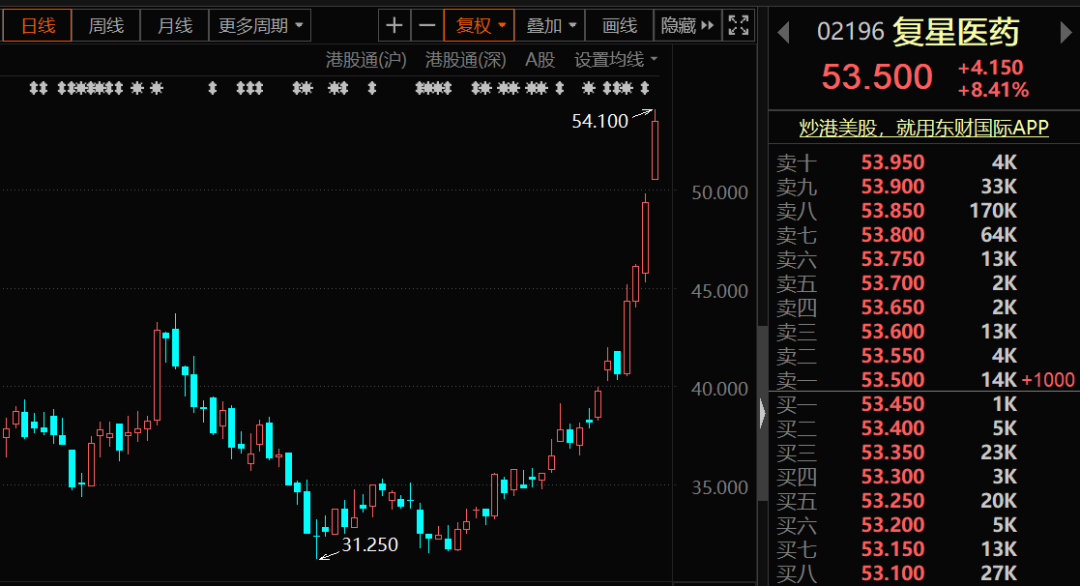Zoom out chart with the minus button

[427, 25]
